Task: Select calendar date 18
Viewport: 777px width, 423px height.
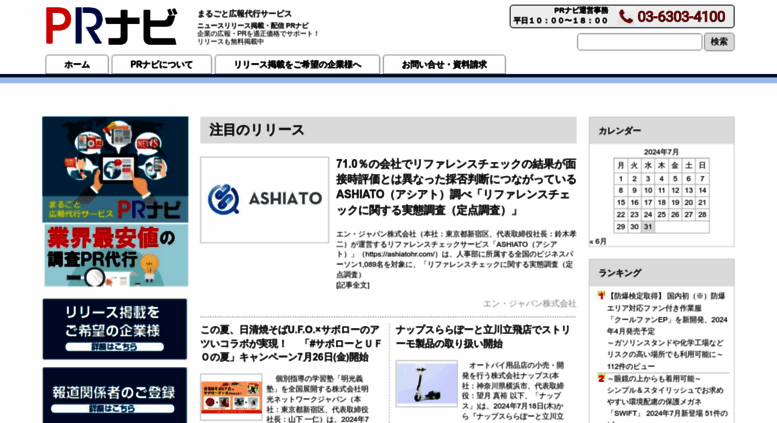Action: (661, 203)
